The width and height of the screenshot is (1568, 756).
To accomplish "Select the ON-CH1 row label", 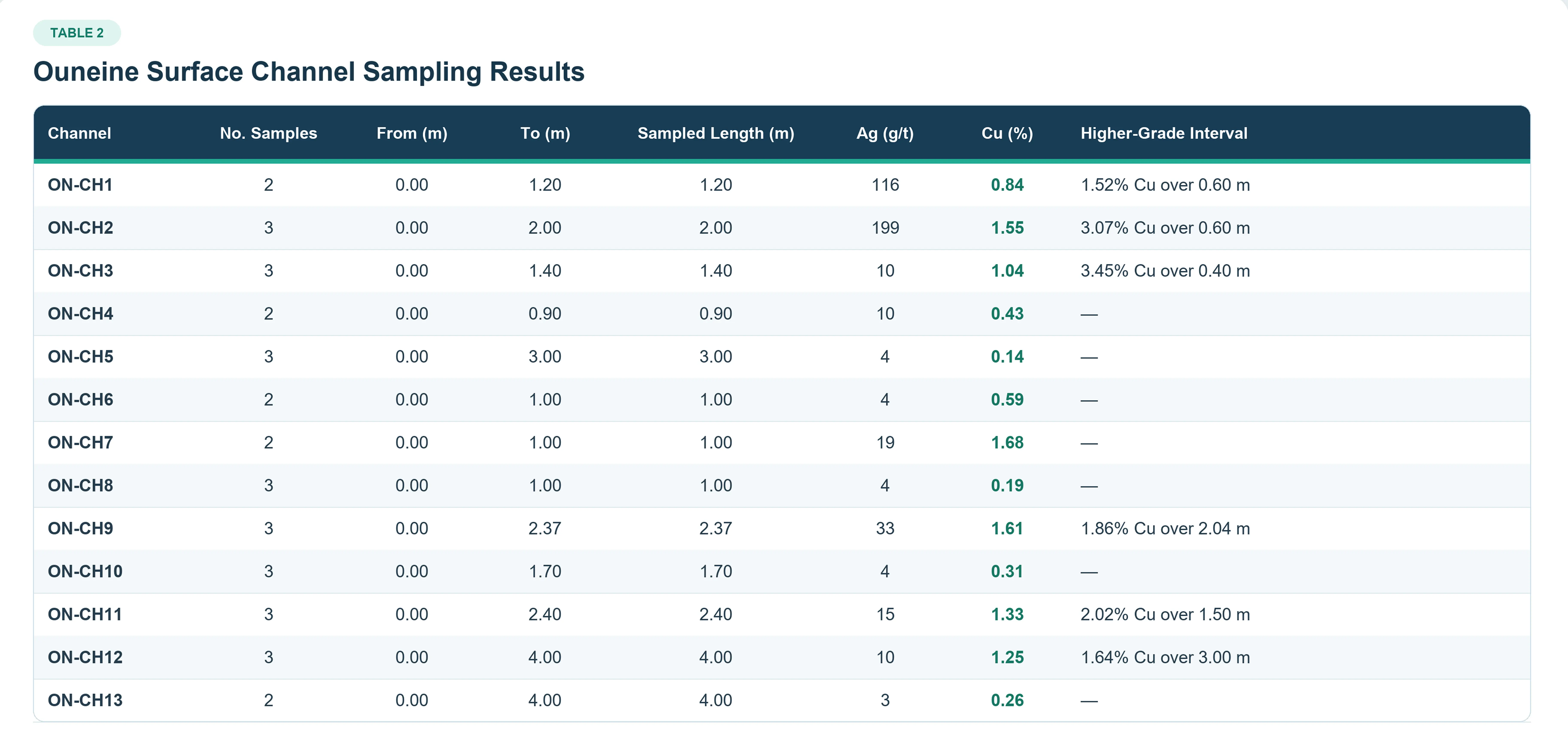I will coord(80,185).
